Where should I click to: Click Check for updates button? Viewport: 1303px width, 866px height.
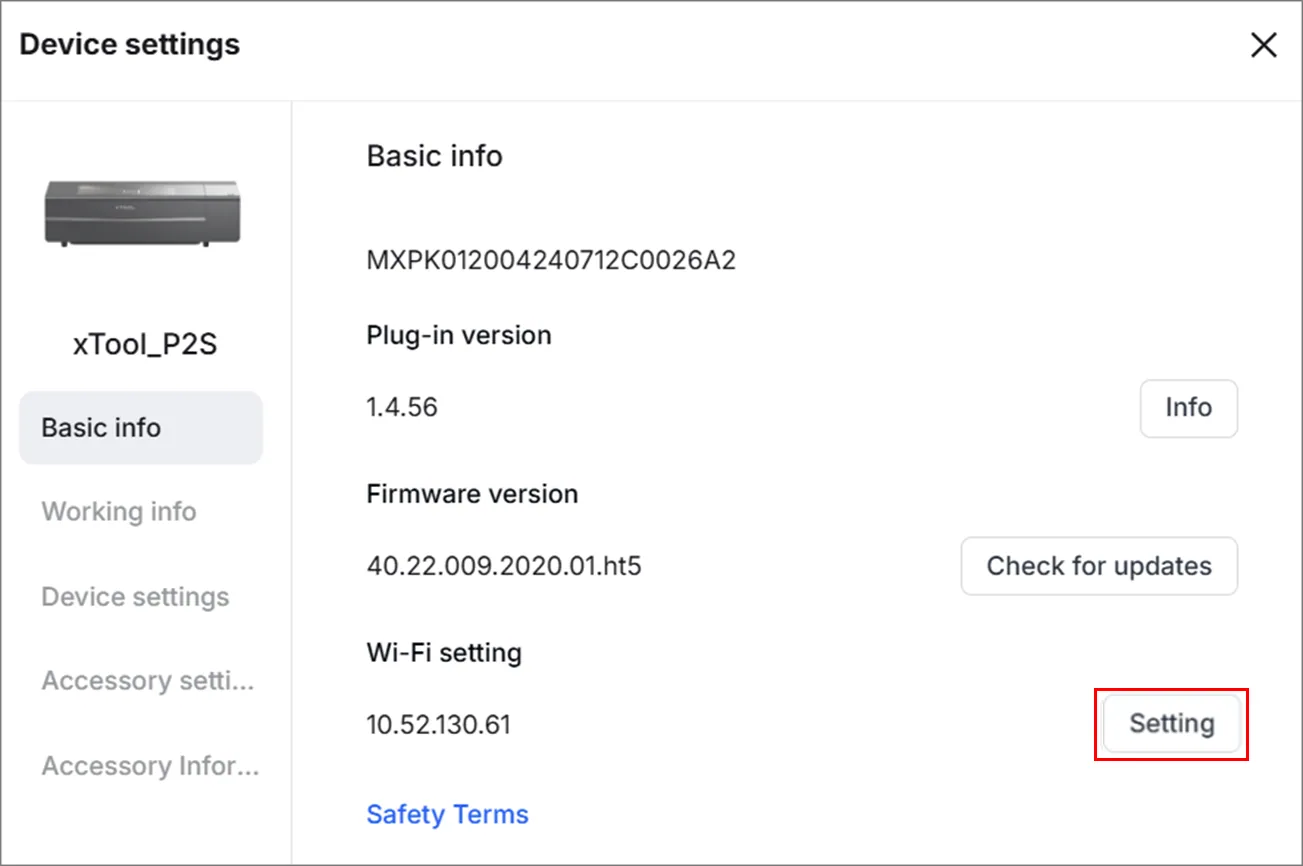(1099, 566)
